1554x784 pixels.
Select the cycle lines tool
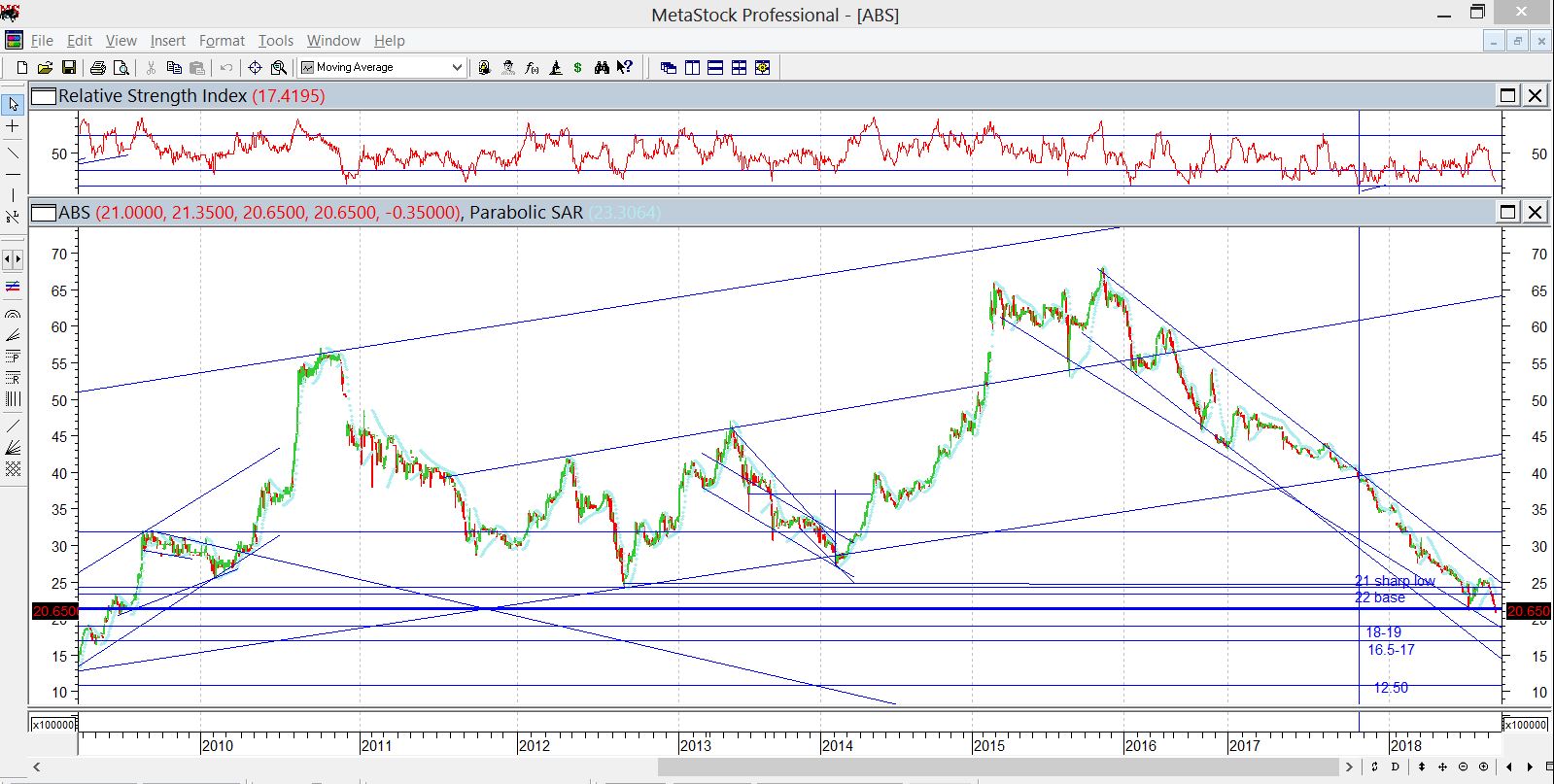click(x=13, y=398)
